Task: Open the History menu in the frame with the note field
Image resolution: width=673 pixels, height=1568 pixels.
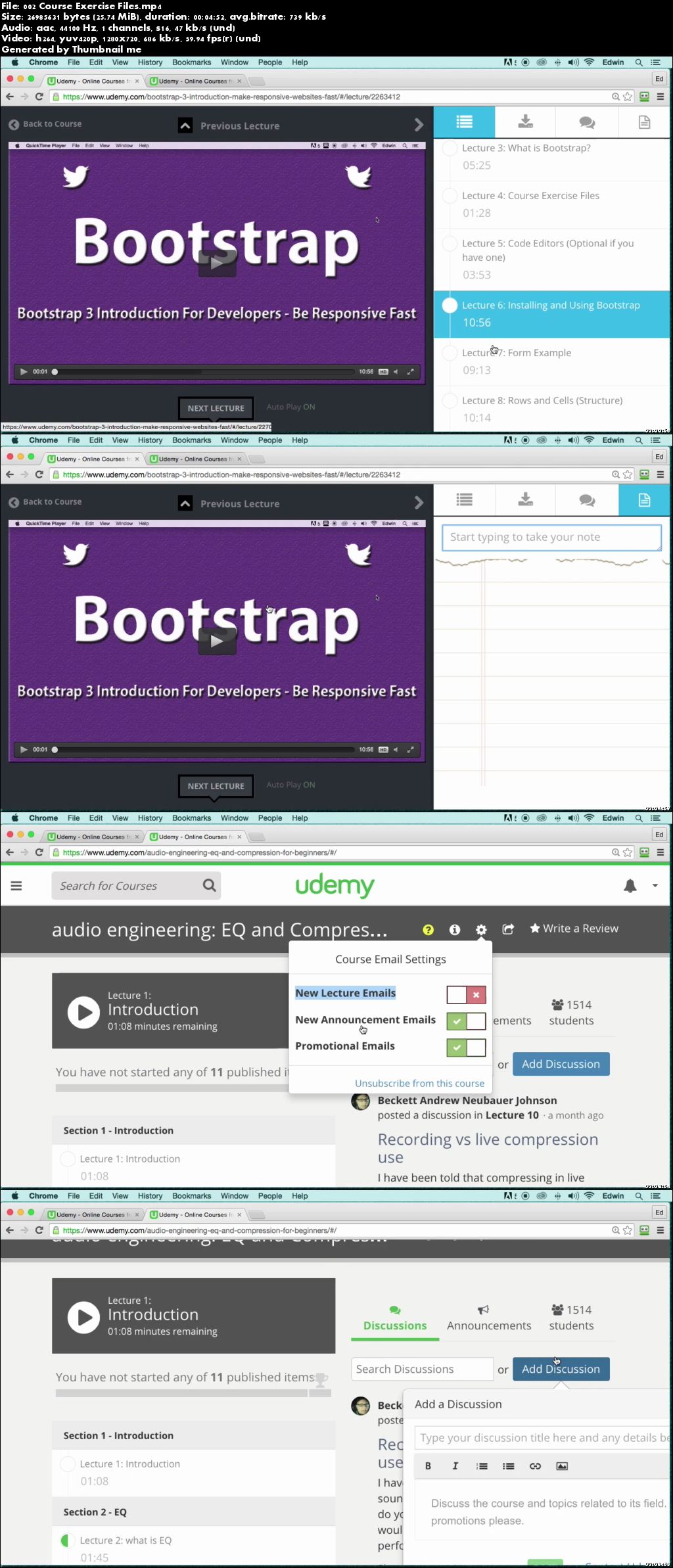Action: (x=150, y=440)
